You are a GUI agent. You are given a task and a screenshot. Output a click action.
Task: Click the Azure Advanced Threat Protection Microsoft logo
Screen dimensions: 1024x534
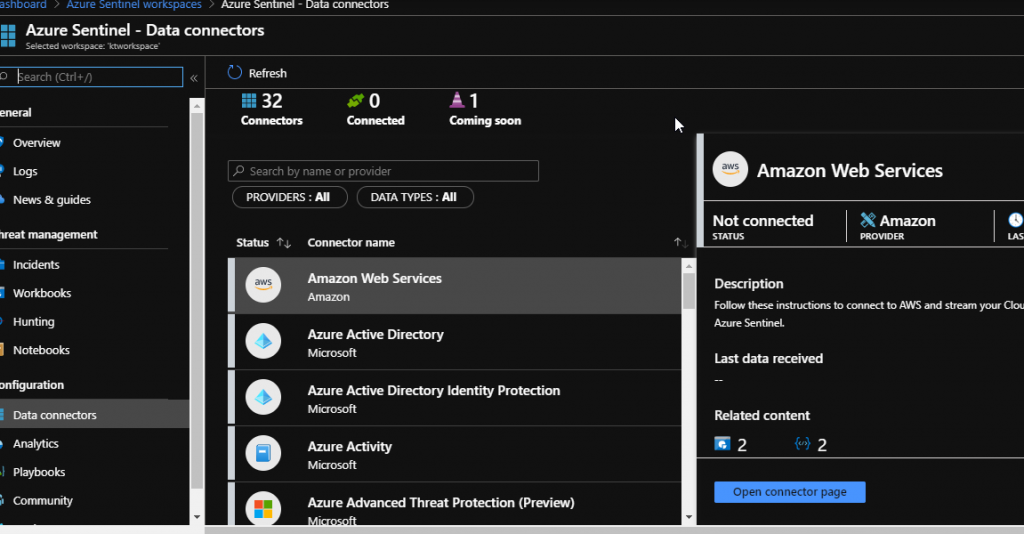point(263,510)
